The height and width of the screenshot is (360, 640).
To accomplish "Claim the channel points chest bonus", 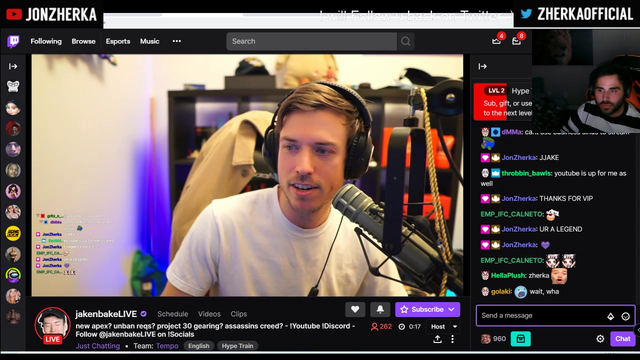I will pos(521,339).
